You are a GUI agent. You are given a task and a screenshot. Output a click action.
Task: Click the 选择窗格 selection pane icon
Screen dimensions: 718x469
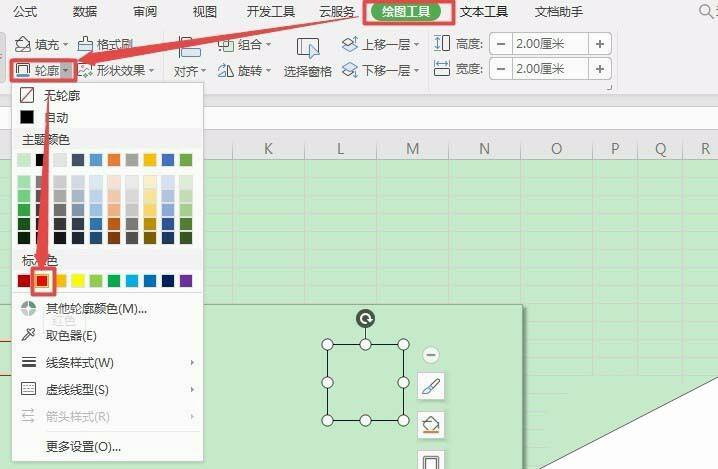pos(308,48)
